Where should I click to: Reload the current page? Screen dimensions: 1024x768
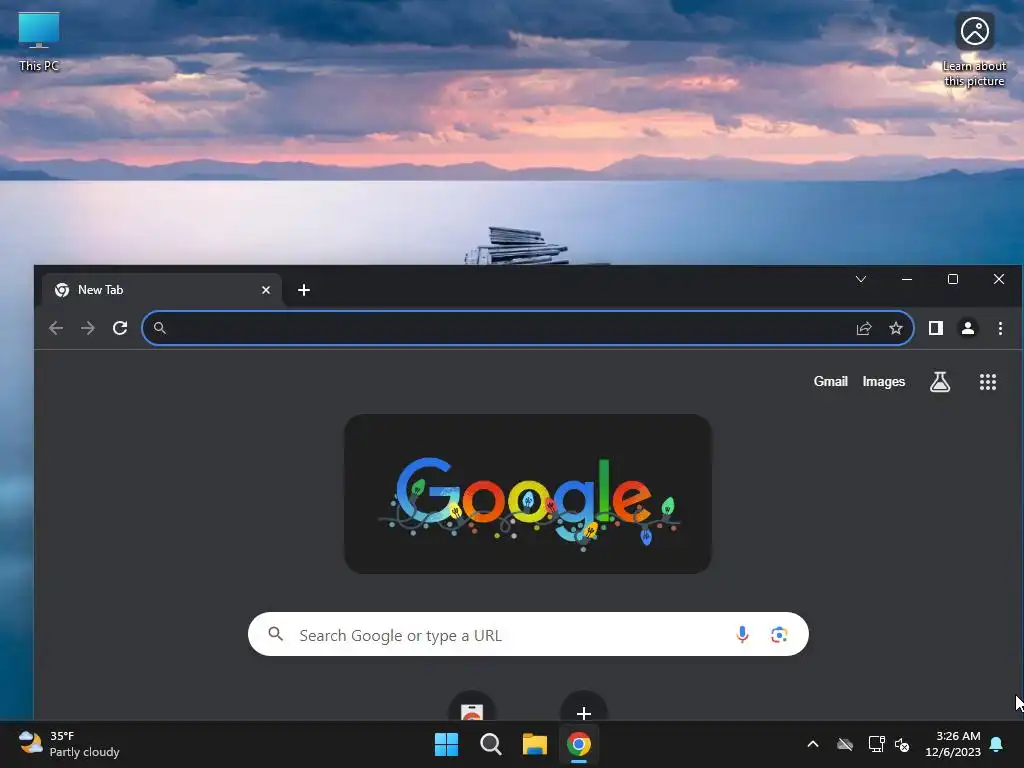click(x=120, y=328)
